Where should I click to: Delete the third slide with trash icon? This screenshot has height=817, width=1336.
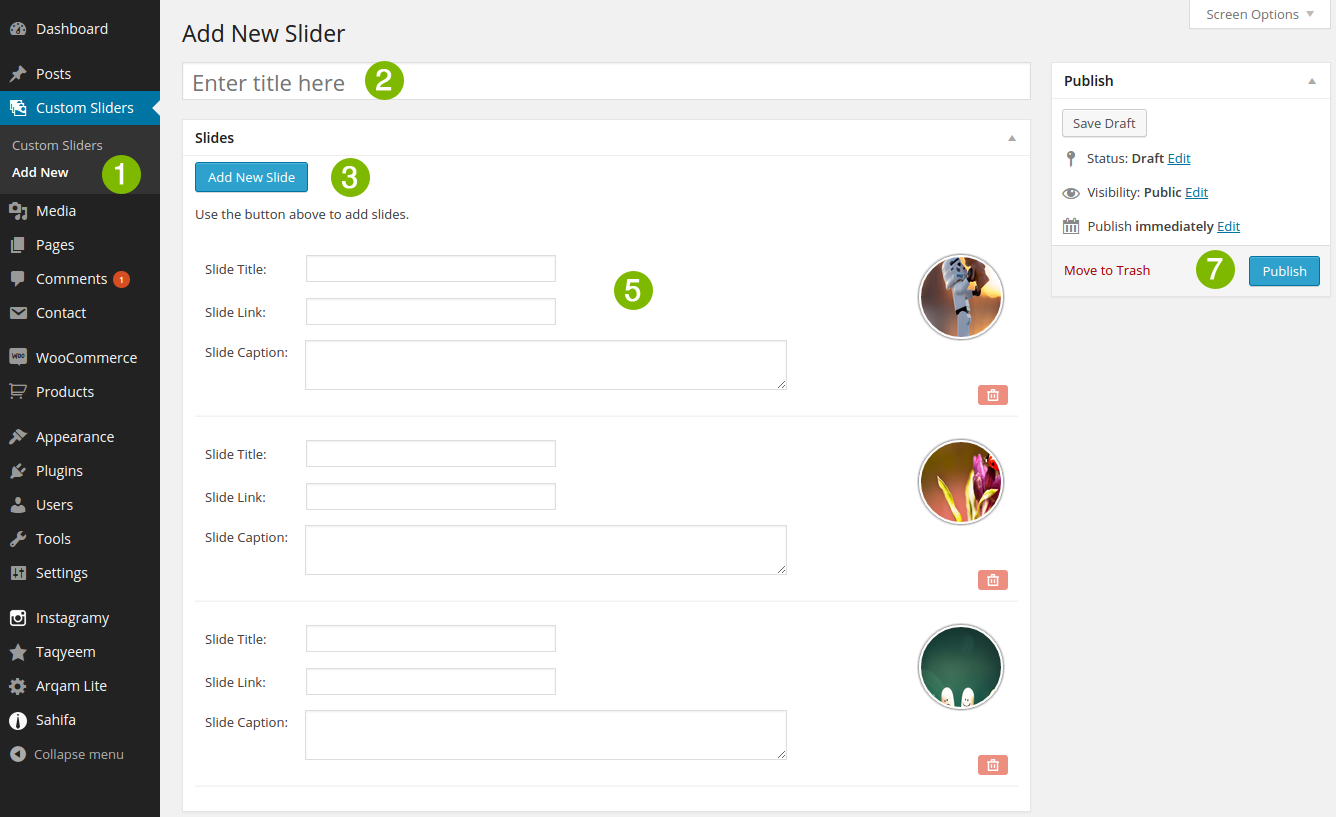993,765
